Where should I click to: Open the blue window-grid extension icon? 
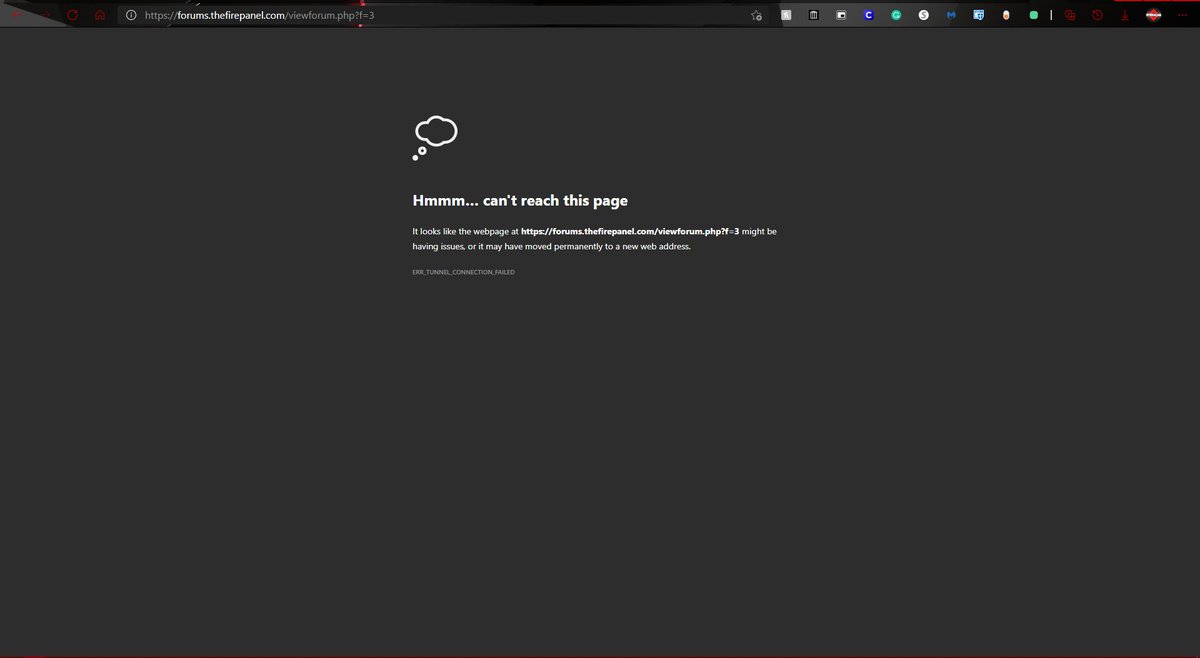(979, 15)
